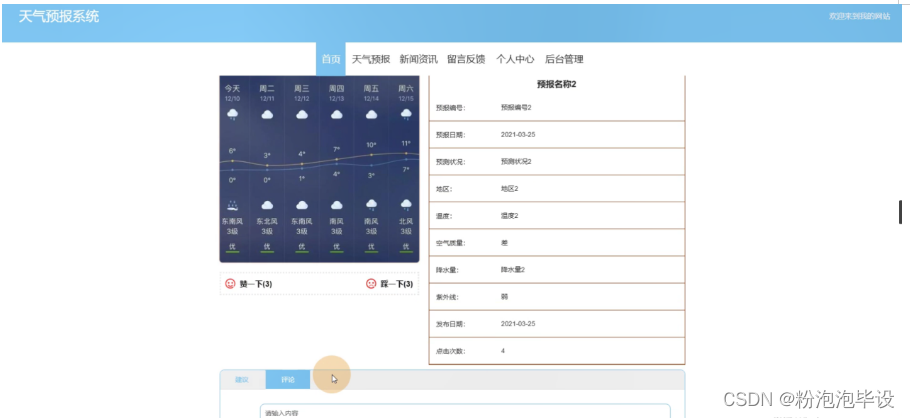The width and height of the screenshot is (910, 418).
Task: Click the weekly weather forecast image
Action: point(319,169)
